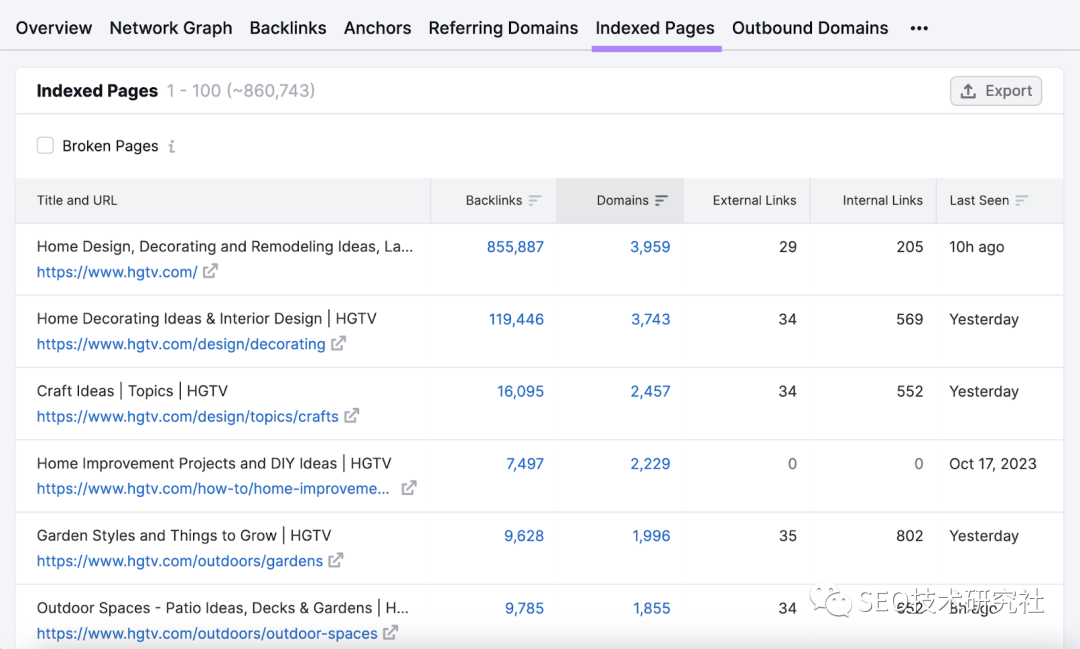Open external link icon for home-improvement URL
1080x649 pixels.
[409, 488]
